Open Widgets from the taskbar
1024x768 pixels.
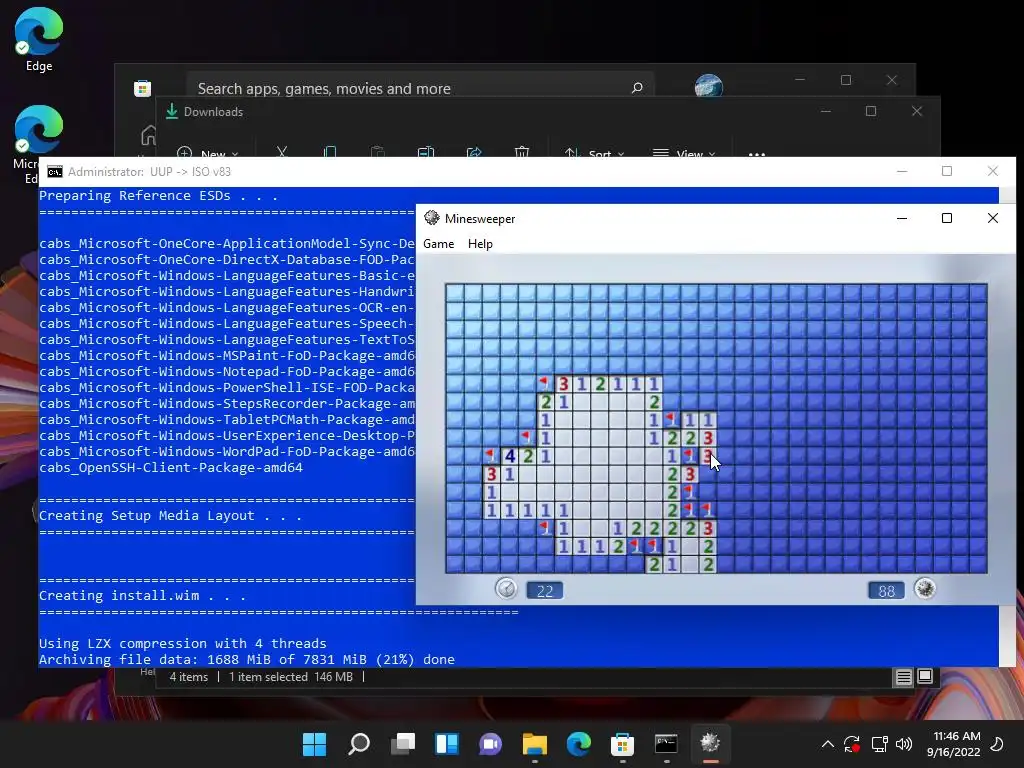point(447,743)
